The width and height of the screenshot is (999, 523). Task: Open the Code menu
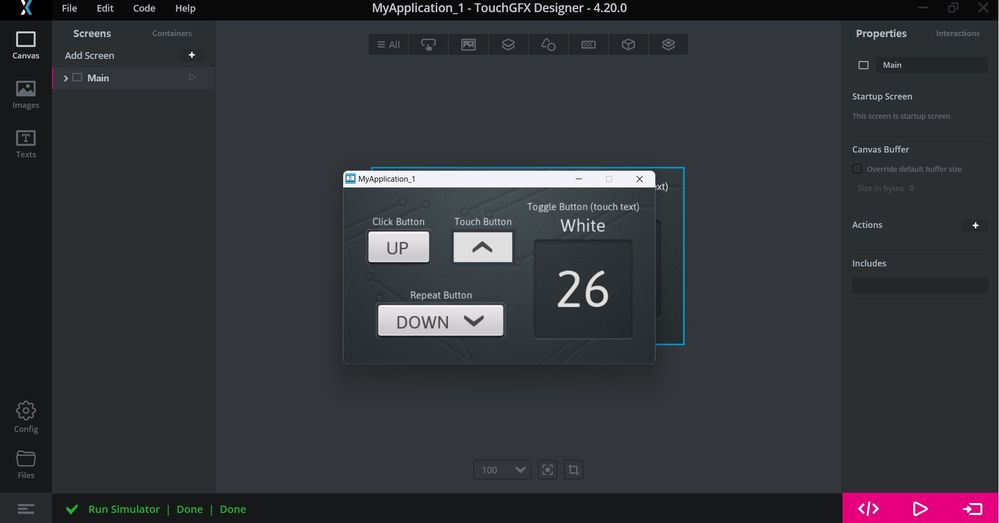144,8
